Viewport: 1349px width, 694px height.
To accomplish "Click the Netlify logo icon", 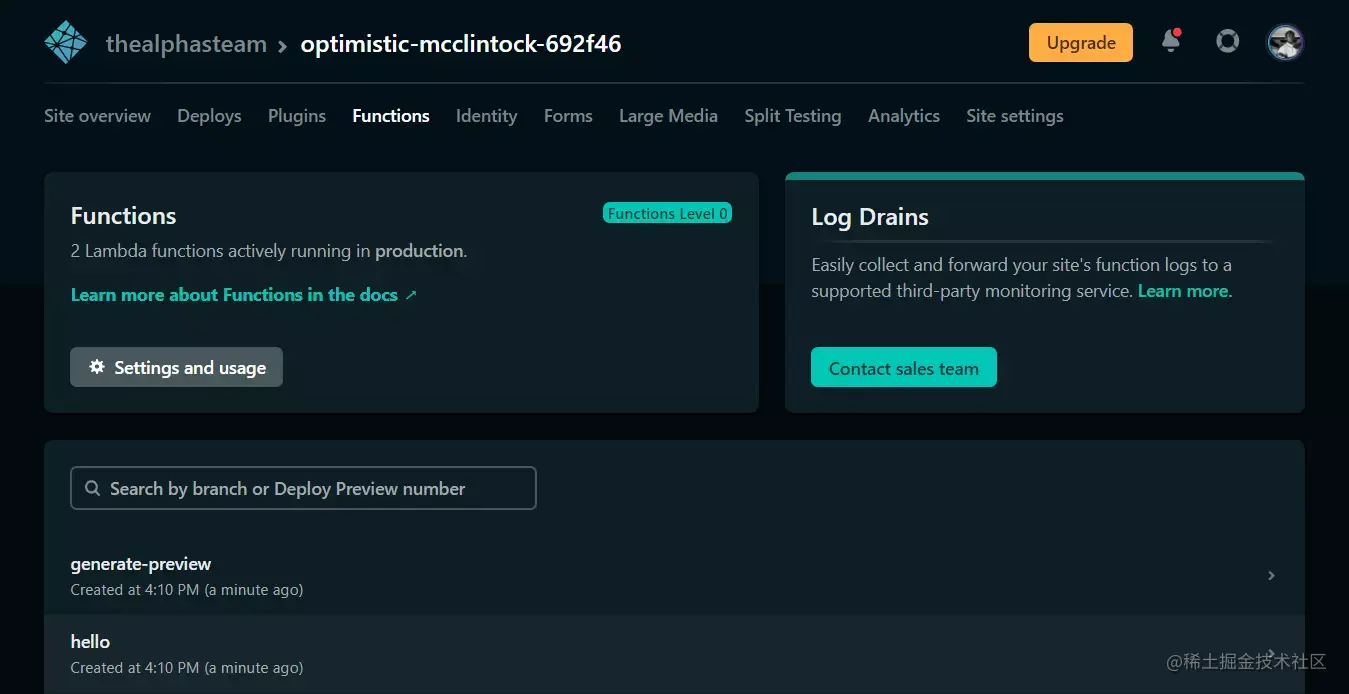I will click(x=66, y=43).
